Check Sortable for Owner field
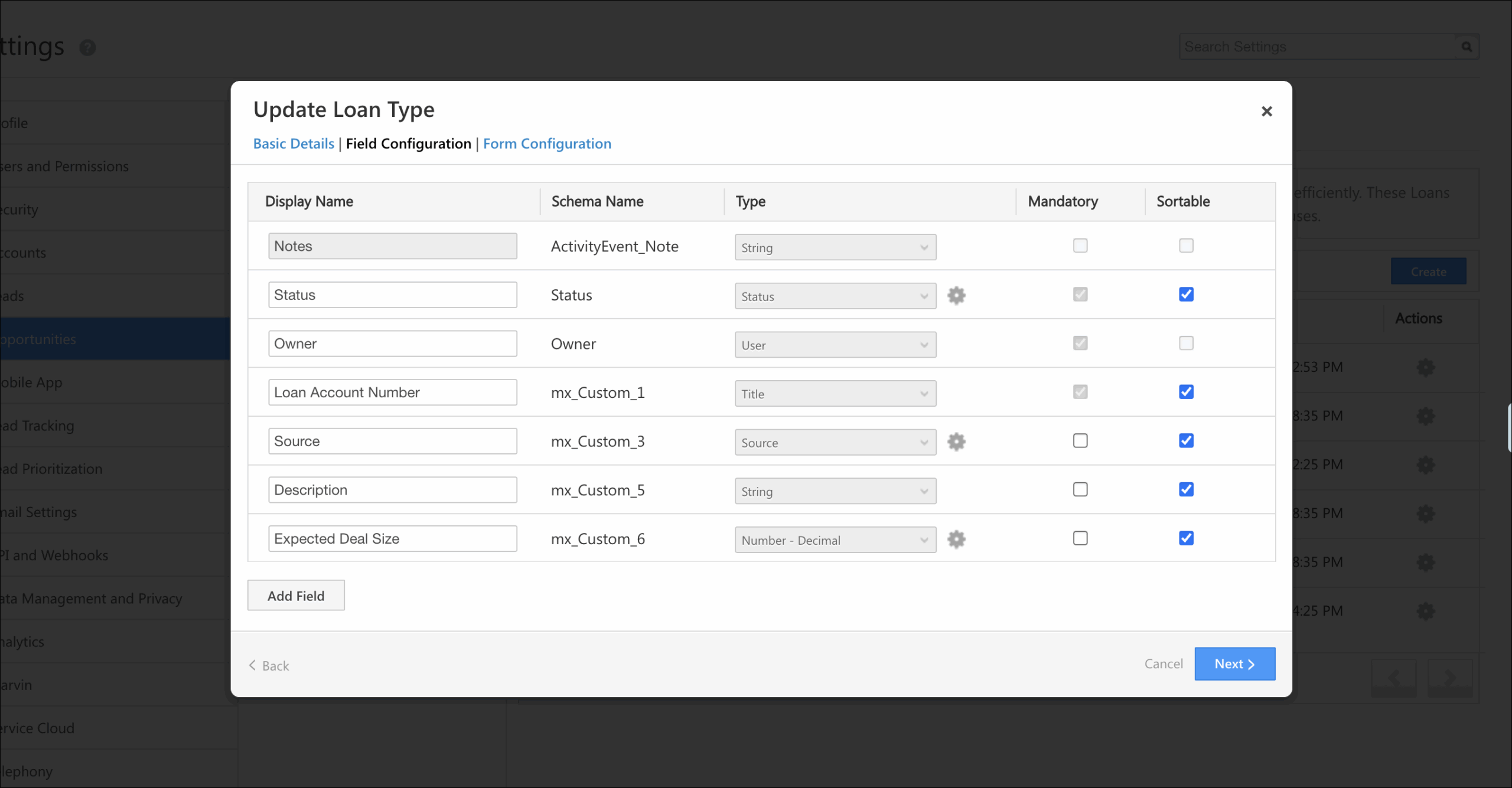 (x=1186, y=343)
